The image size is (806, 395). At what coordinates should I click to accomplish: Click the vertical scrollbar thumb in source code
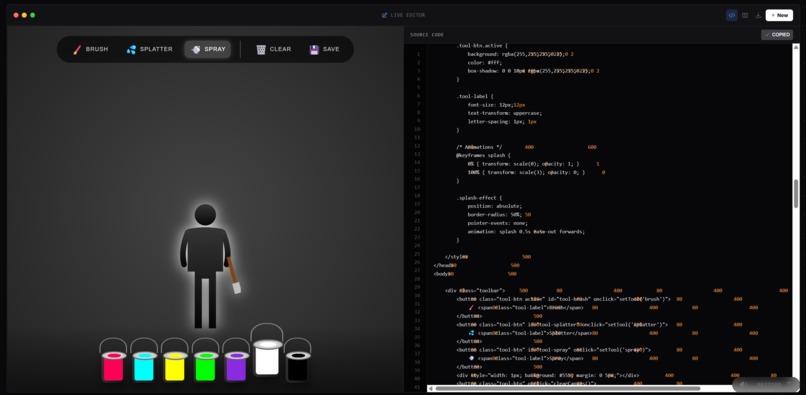pyautogui.click(x=796, y=194)
